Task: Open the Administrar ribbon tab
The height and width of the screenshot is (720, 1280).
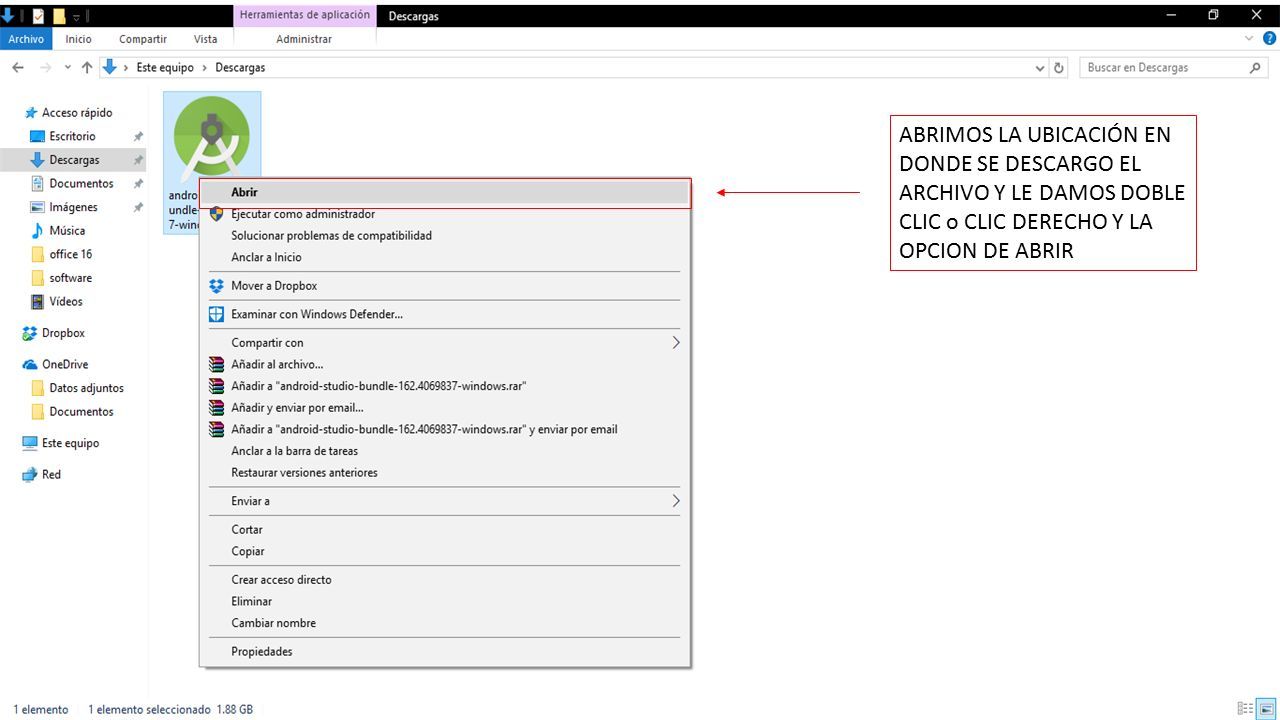Action: point(304,39)
